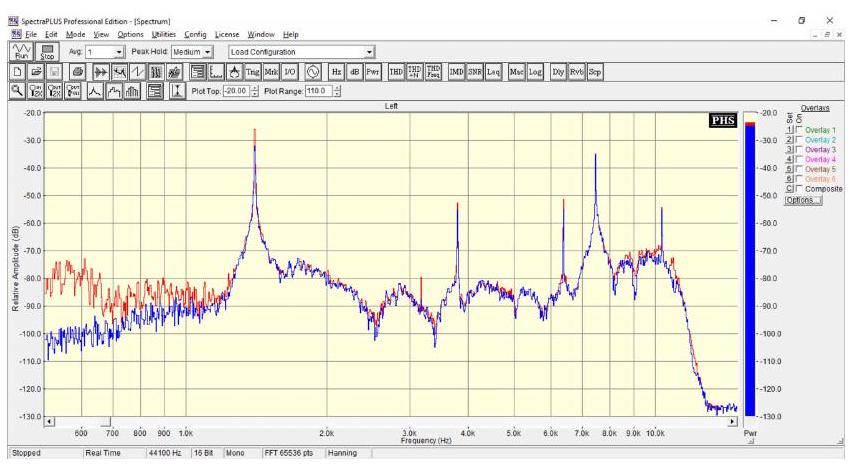The width and height of the screenshot is (854, 467).
Task: Click the scrollbar right arrow
Action: point(732,421)
